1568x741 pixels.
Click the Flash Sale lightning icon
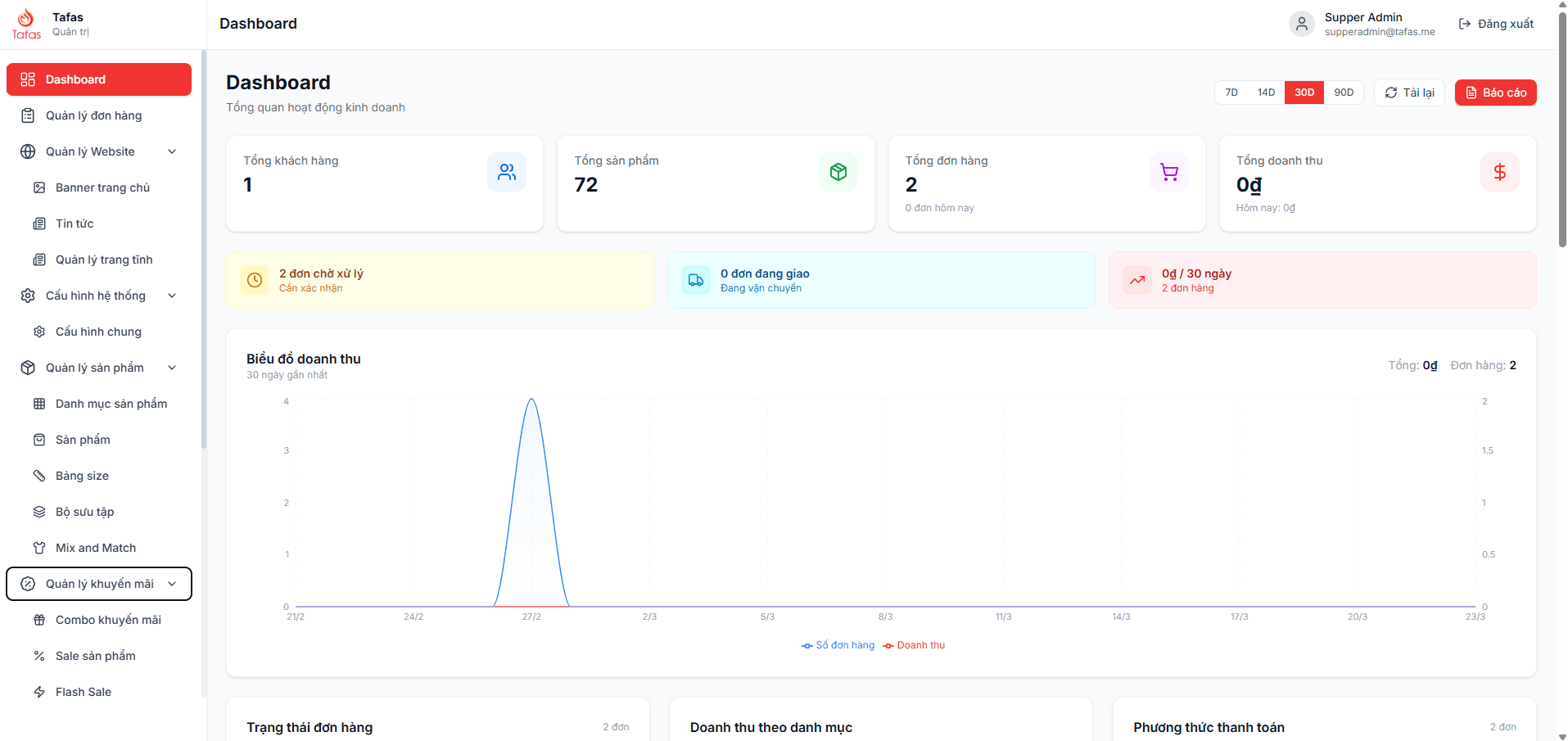tap(39, 691)
